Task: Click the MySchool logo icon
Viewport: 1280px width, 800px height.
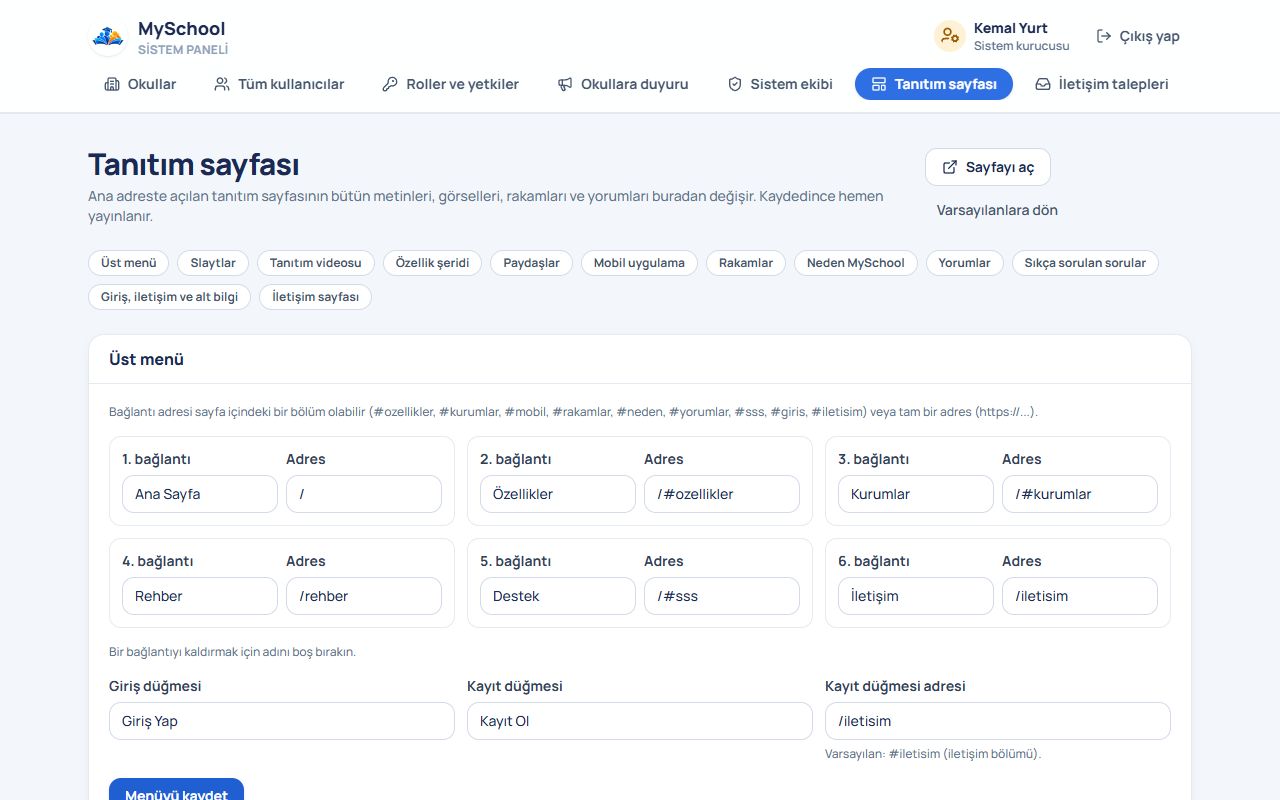Action: [x=108, y=37]
